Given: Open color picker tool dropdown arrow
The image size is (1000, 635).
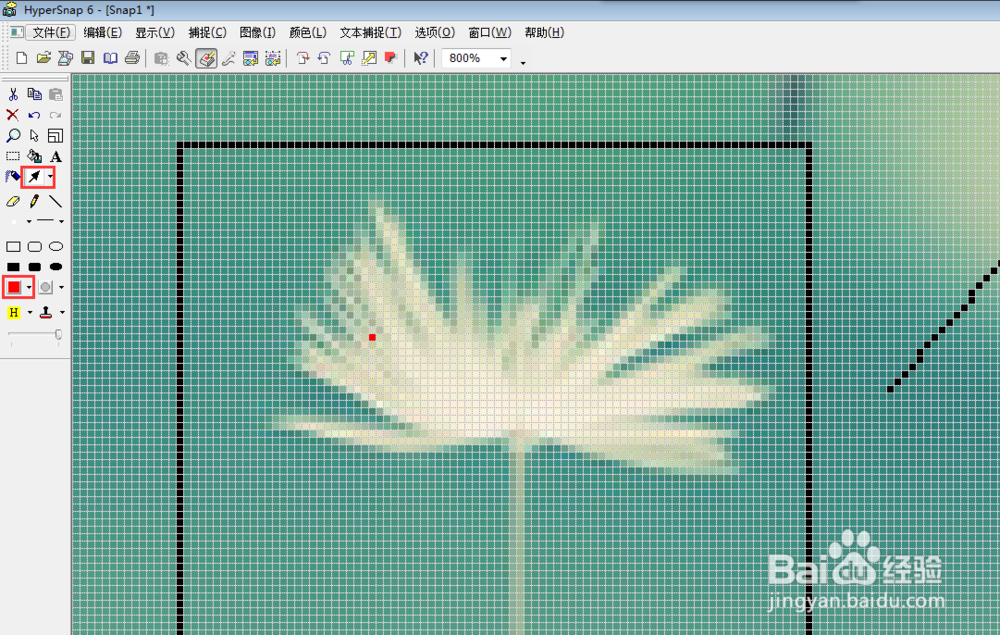Looking at the screenshot, I should [50, 177].
